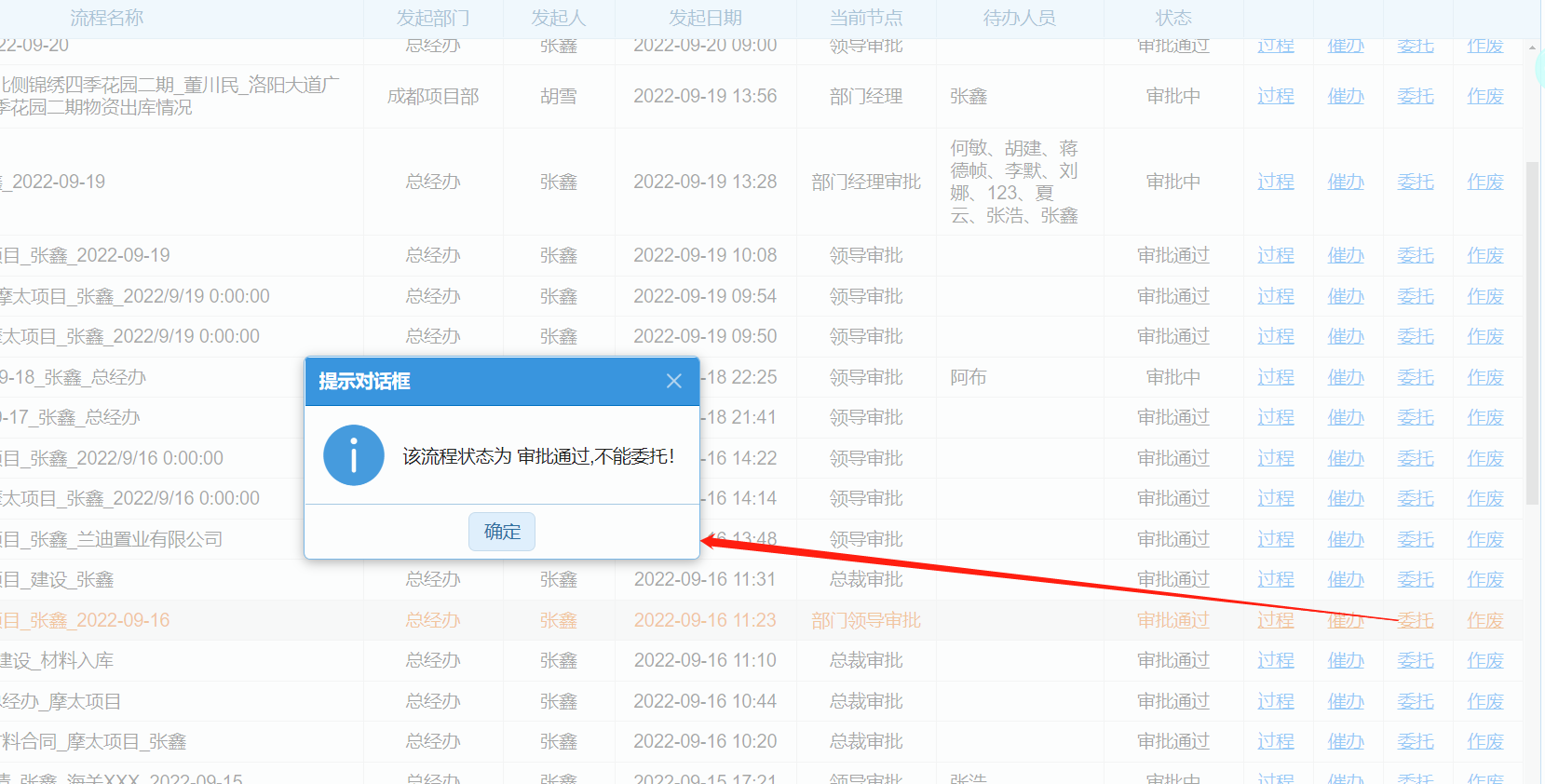
Task: Click the 确定 button in the dialog
Action: (x=502, y=532)
